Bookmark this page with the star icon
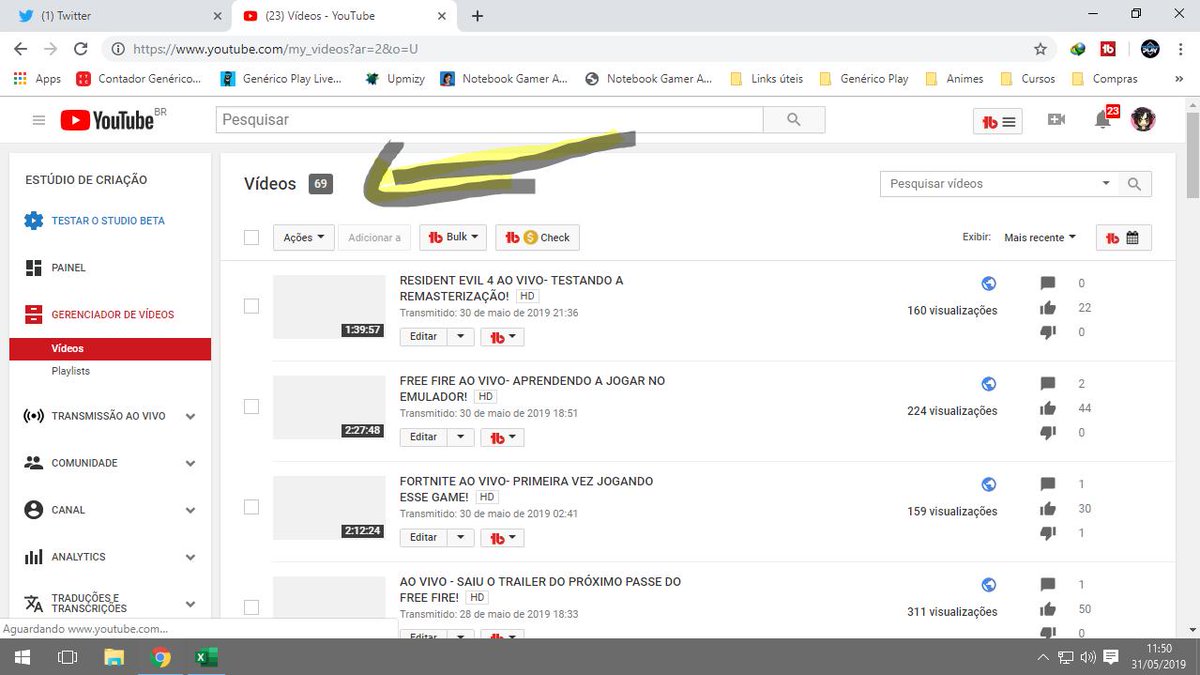1200x675 pixels. tap(1040, 48)
